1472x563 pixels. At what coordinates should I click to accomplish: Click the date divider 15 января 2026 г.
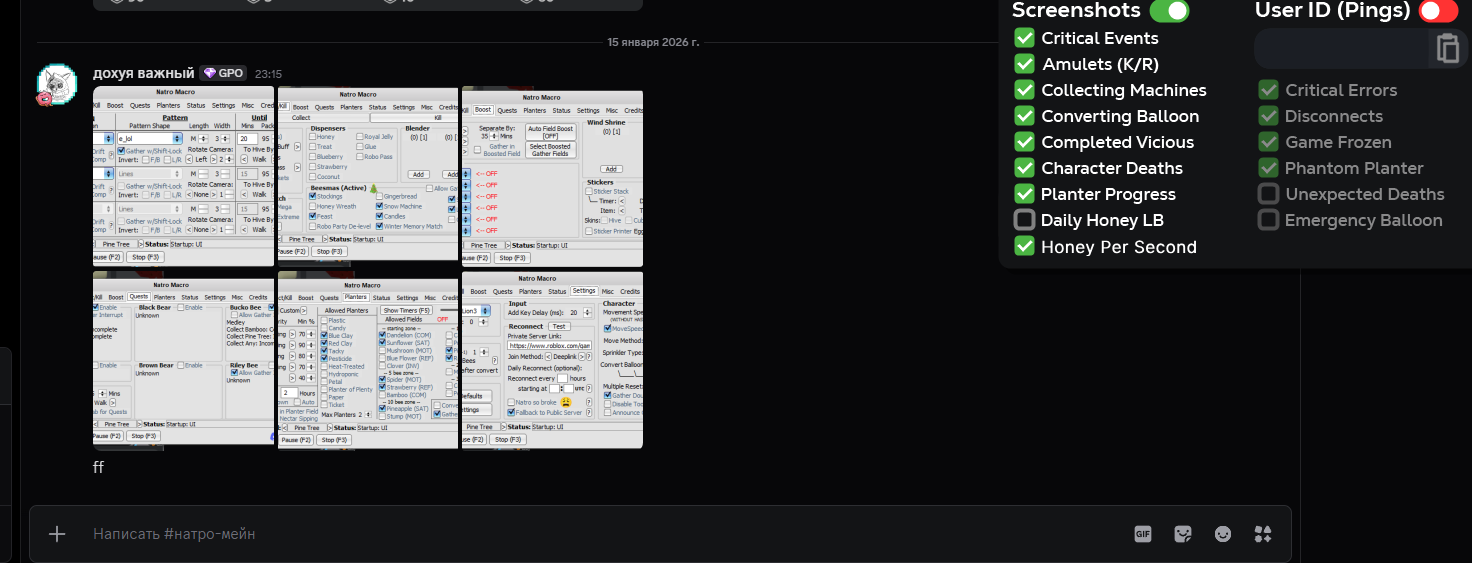coord(653,42)
